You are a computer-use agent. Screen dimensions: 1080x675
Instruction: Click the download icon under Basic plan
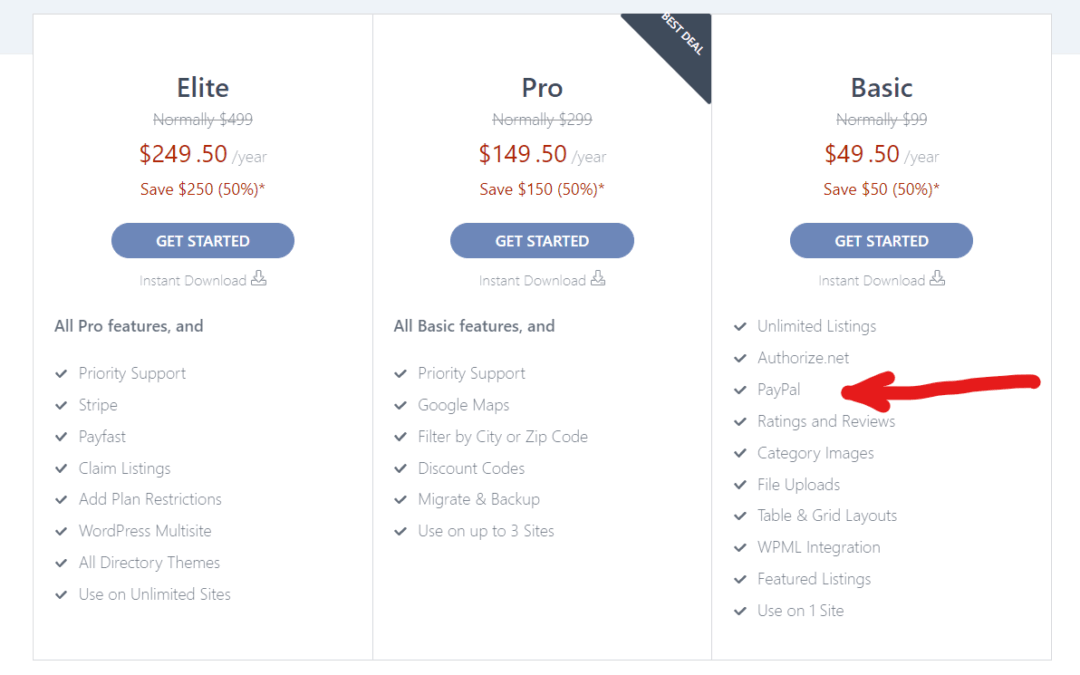937,279
